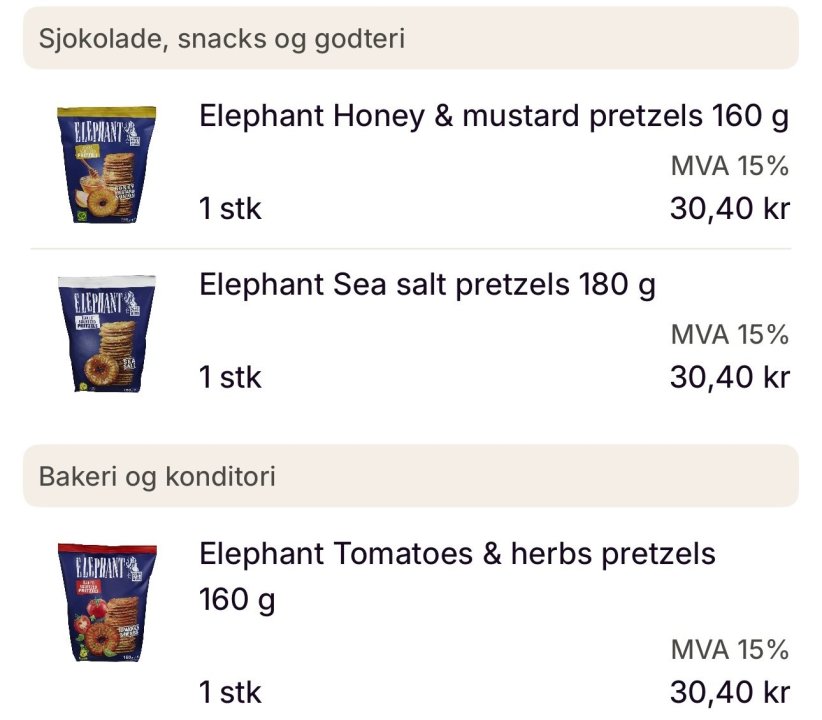Screen dimensions: 822x720
Task: Click the 30,40 kr price of Sea salt pretzels
Action: [729, 378]
